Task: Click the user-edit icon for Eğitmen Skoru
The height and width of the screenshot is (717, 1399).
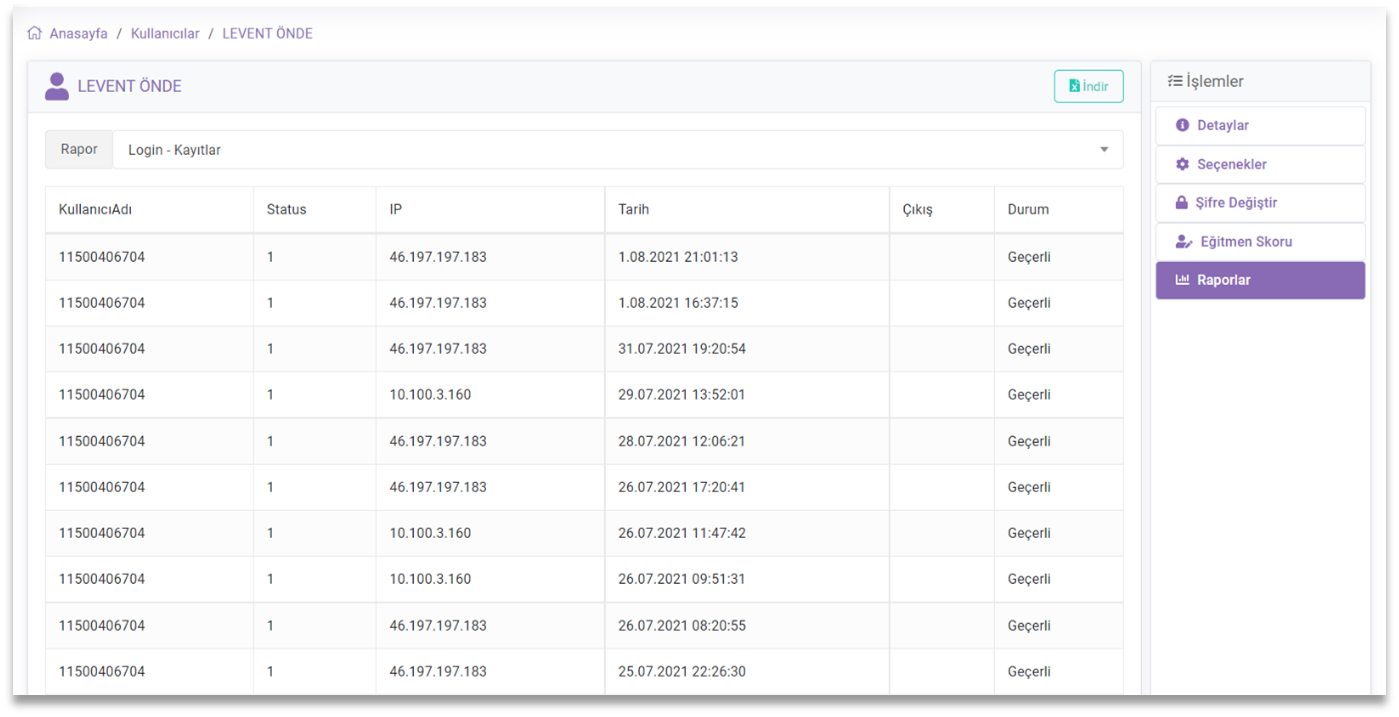Action: pyautogui.click(x=1183, y=242)
